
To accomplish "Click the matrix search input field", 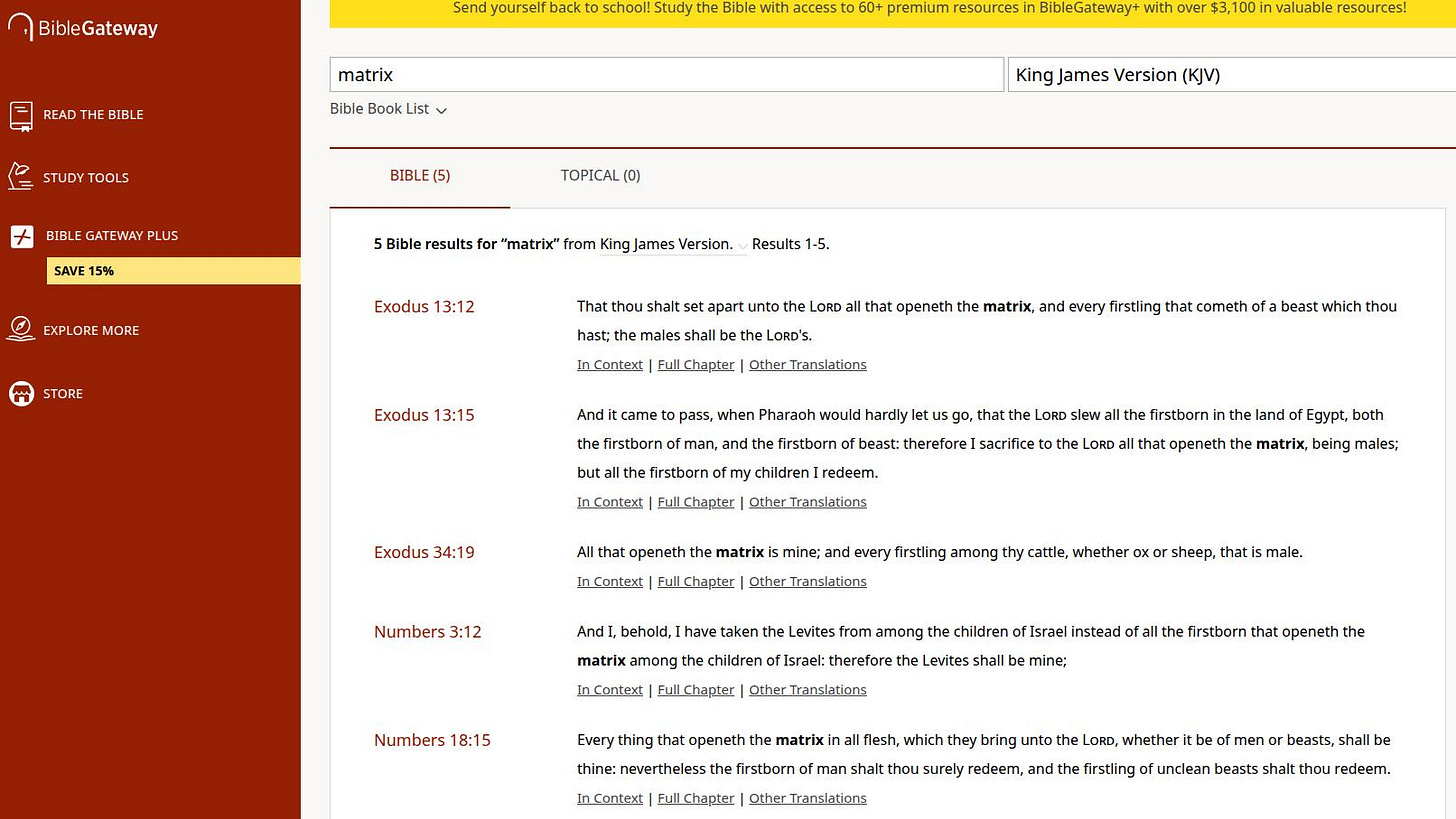I will [667, 75].
